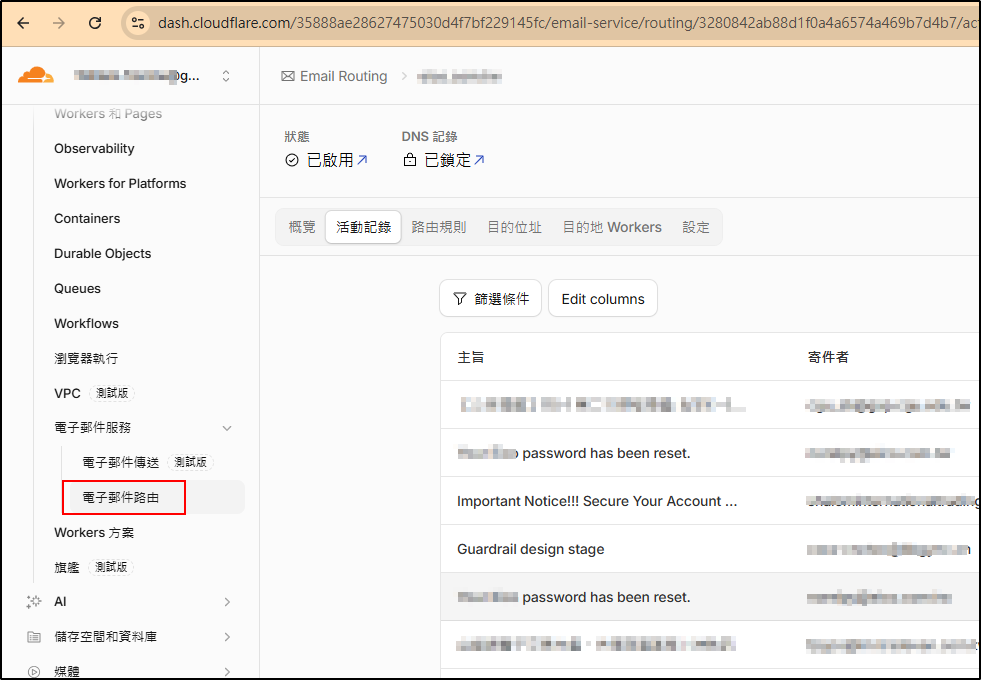Viewport: 981px width, 680px height.
Task: Click the check circle icon beside 已啟用
Action: coord(292,160)
